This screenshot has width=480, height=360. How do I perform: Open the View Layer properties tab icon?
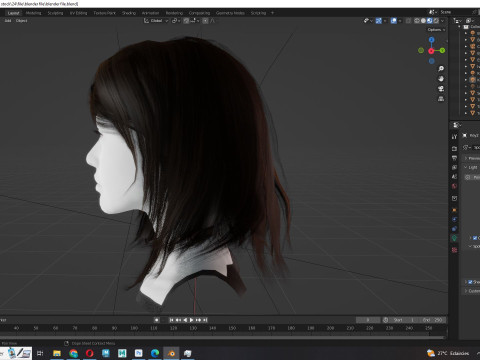coord(454,167)
